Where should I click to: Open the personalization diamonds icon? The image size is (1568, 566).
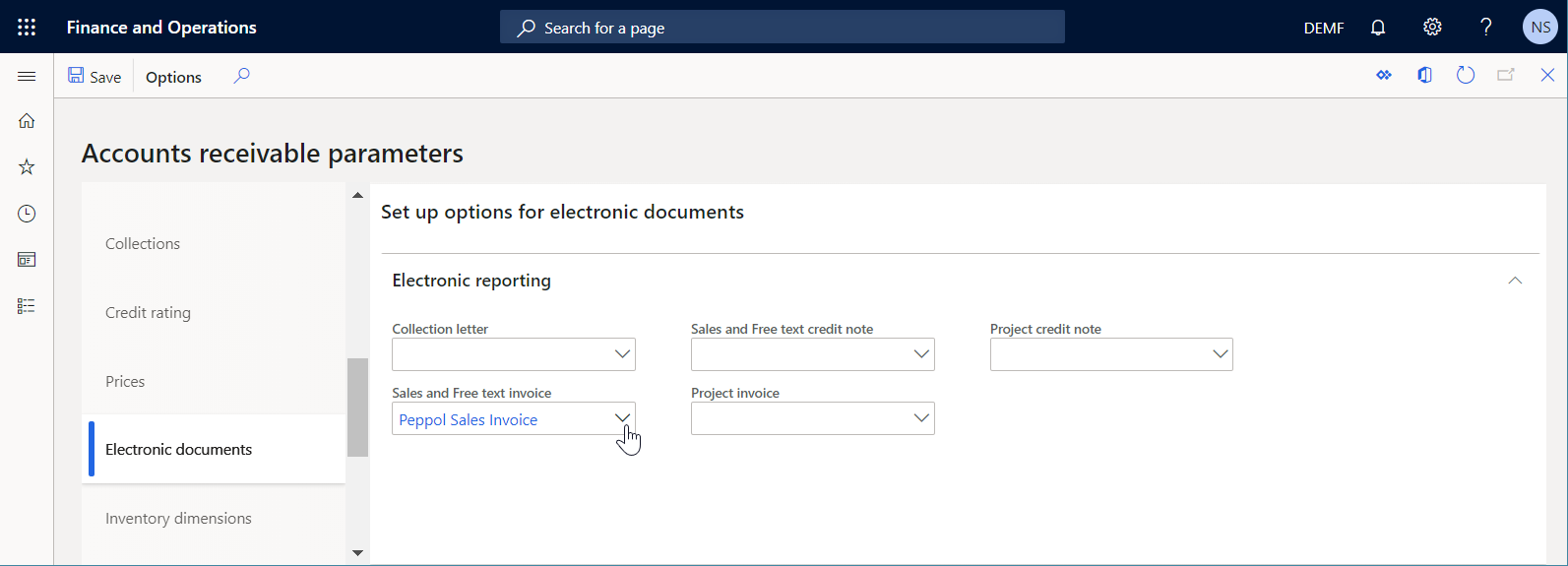coord(1384,75)
